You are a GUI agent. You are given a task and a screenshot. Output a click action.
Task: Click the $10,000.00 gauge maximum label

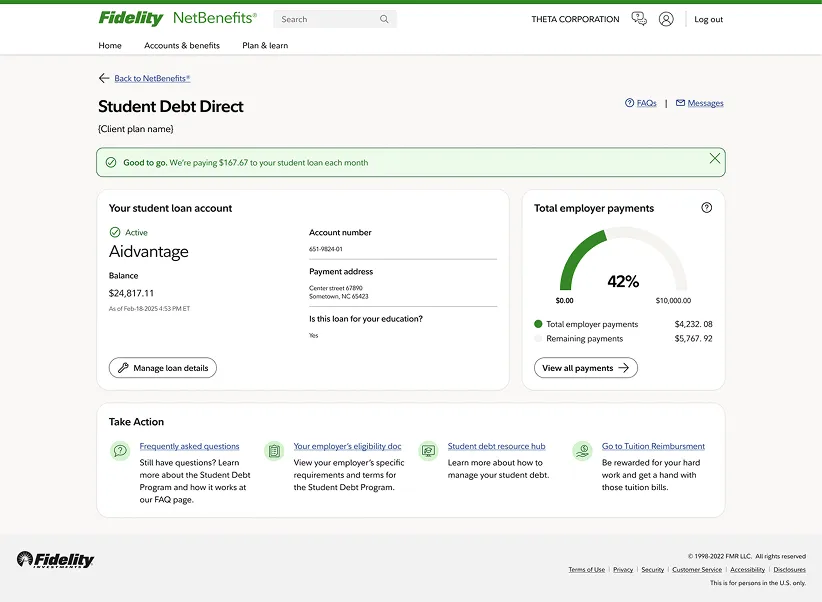pos(673,300)
